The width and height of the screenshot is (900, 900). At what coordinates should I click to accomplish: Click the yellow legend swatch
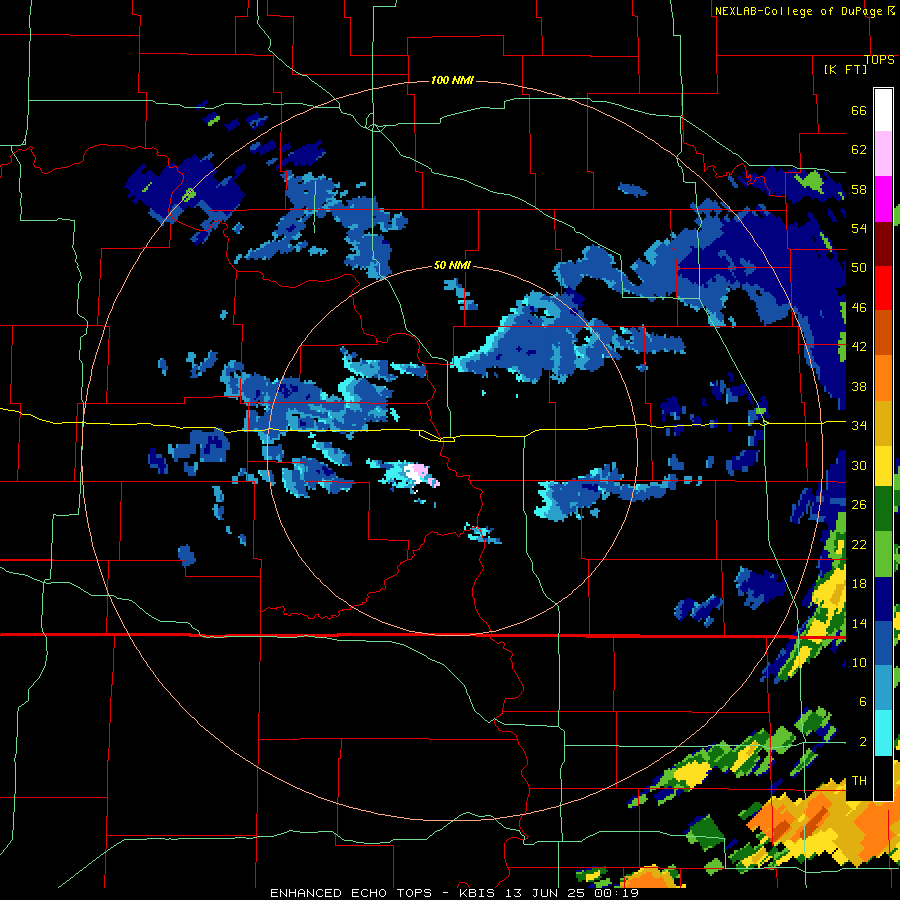pos(883,466)
